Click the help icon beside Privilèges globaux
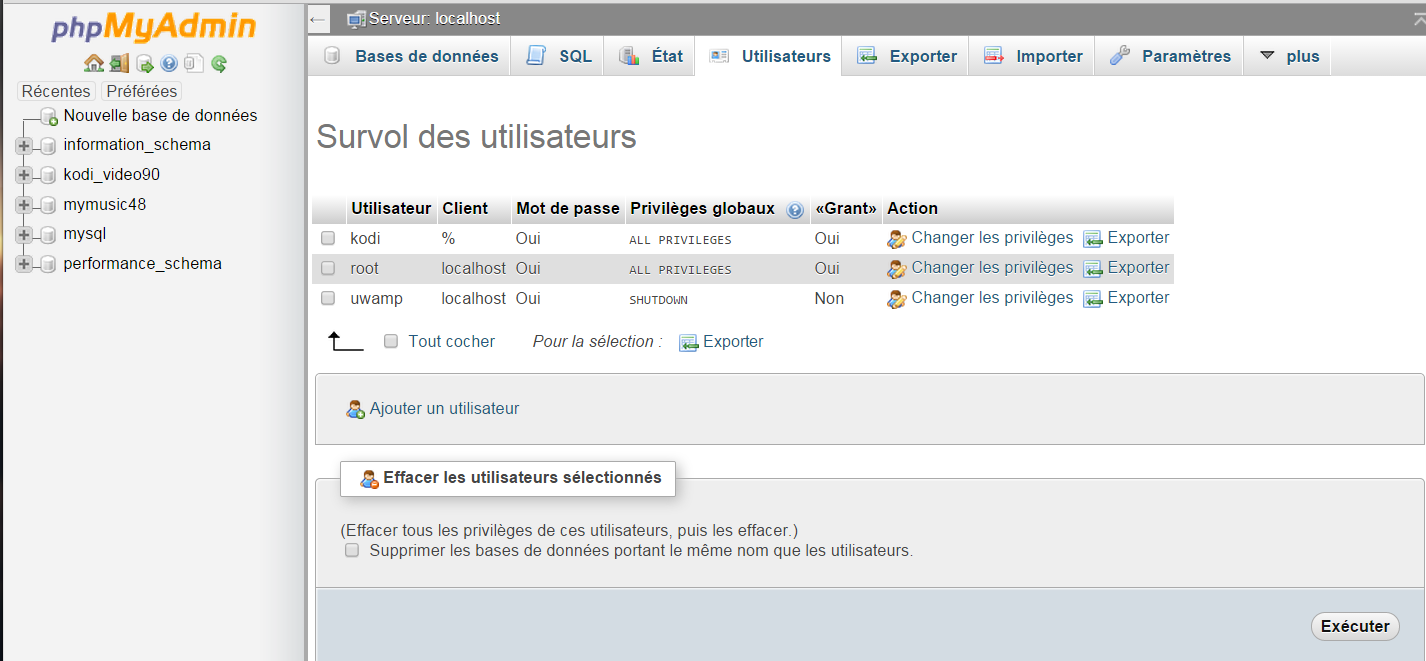 tap(795, 210)
